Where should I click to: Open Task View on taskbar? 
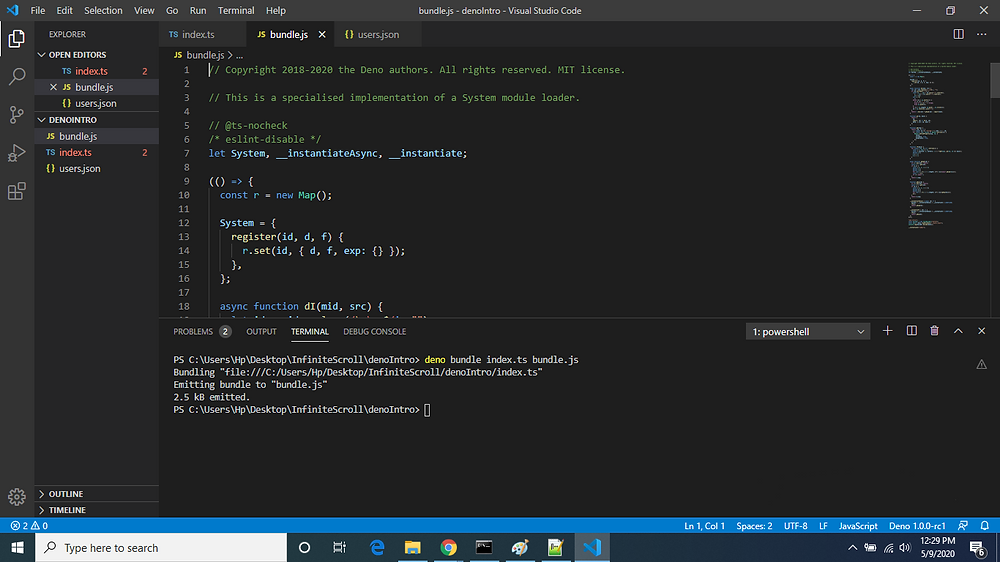339,547
